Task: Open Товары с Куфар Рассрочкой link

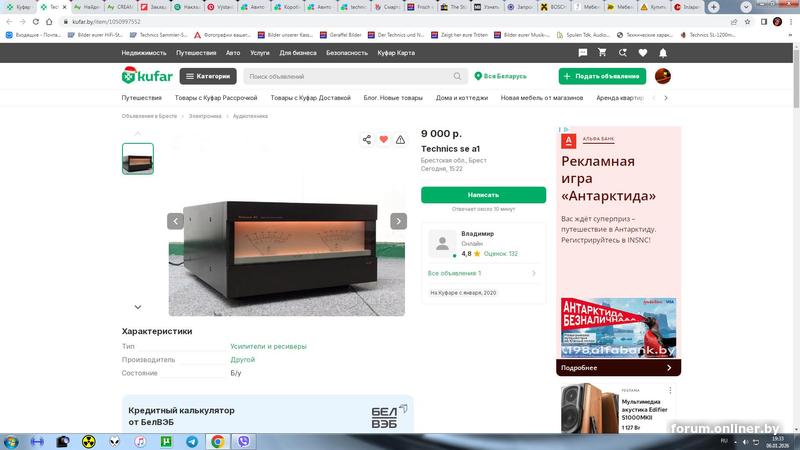Action: point(216,97)
